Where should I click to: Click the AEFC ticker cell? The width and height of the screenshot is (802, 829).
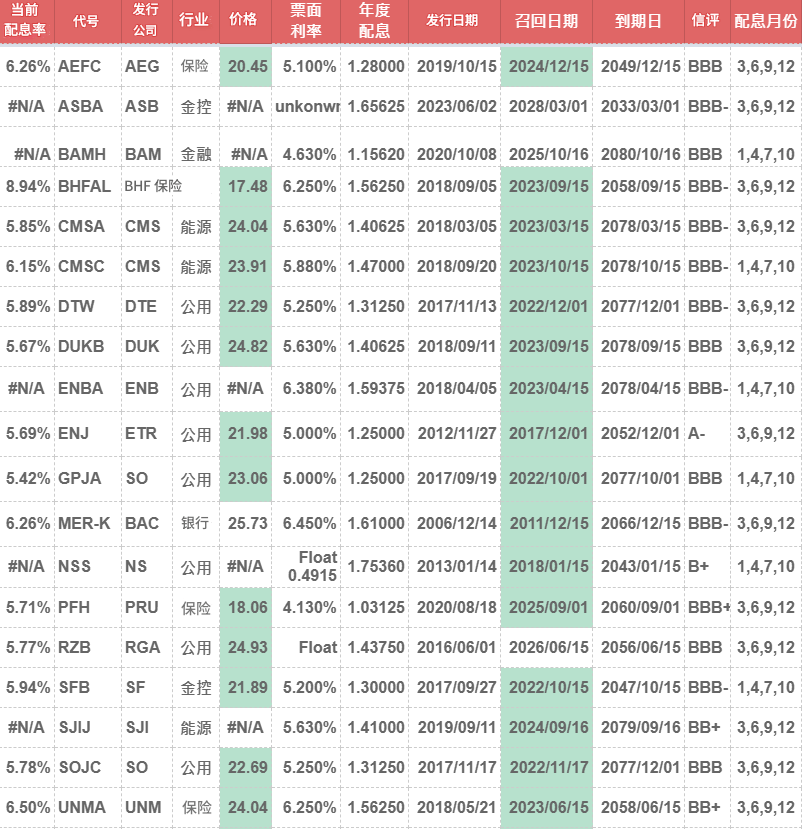pos(82,66)
